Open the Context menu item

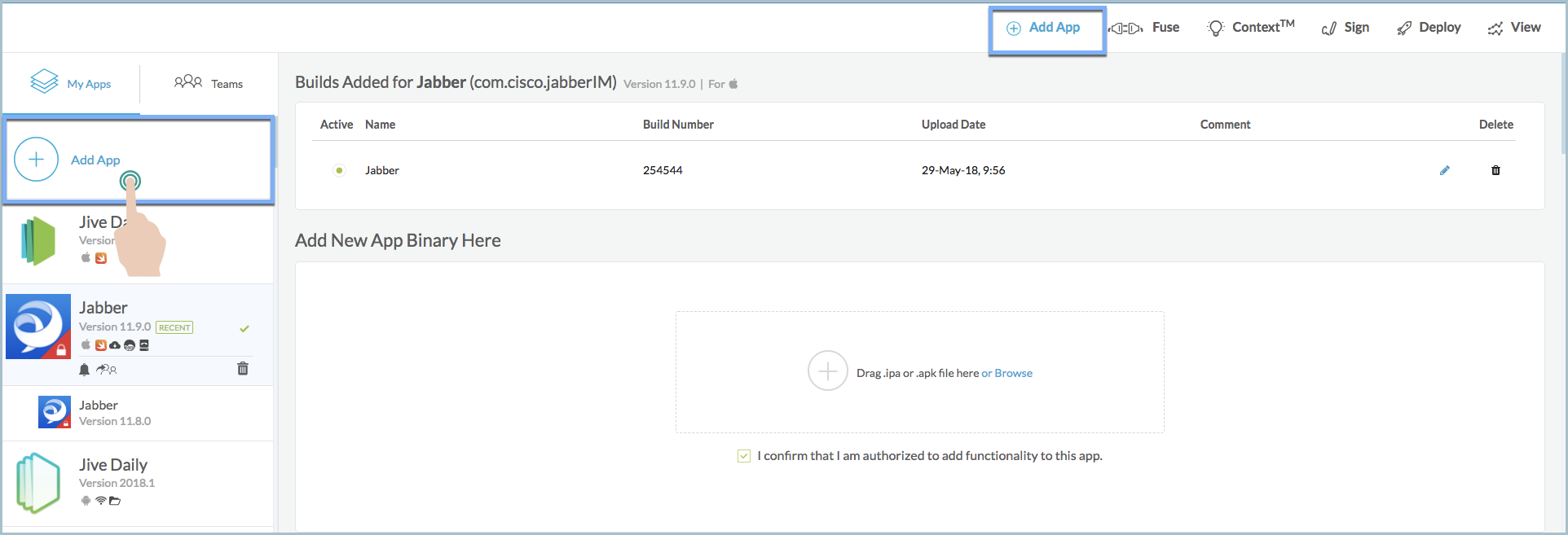click(x=1251, y=28)
